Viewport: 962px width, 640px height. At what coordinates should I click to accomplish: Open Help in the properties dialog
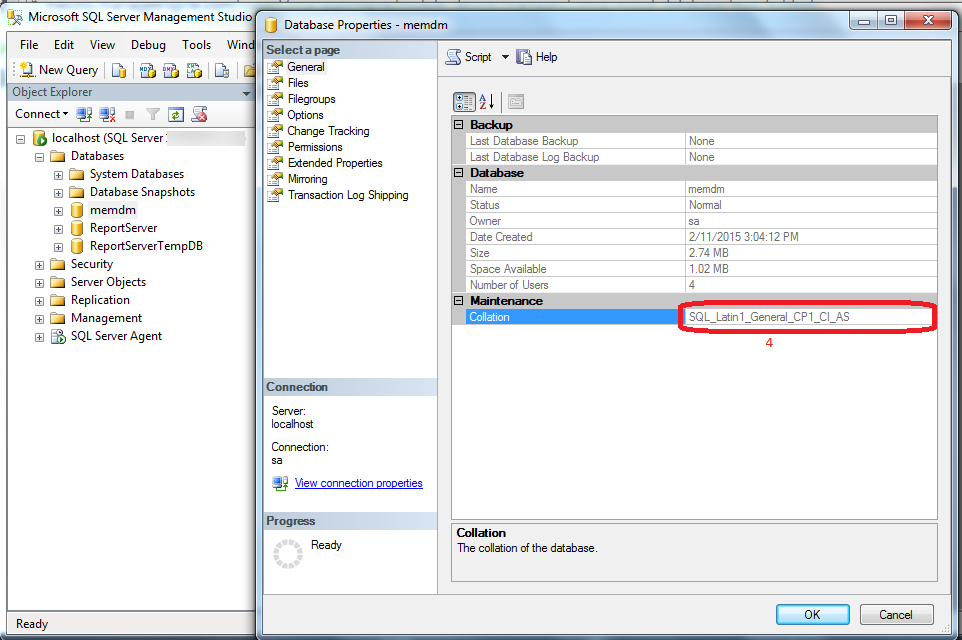click(x=537, y=57)
